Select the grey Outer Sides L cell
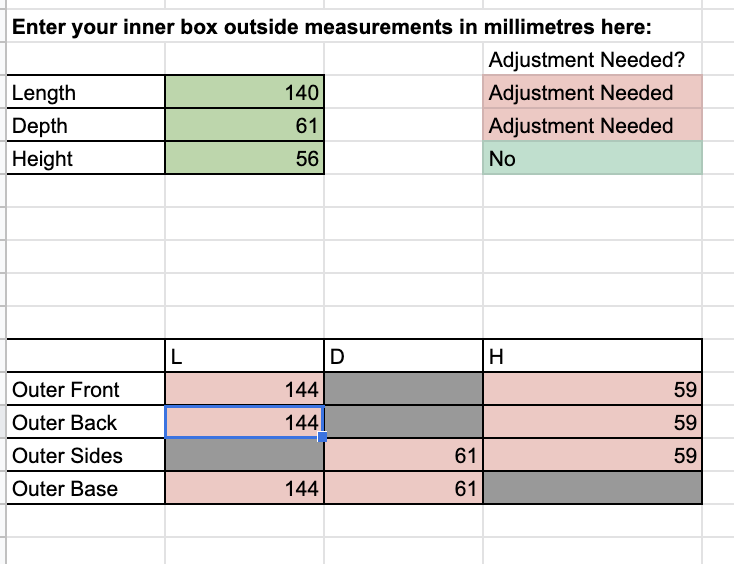 coord(244,456)
